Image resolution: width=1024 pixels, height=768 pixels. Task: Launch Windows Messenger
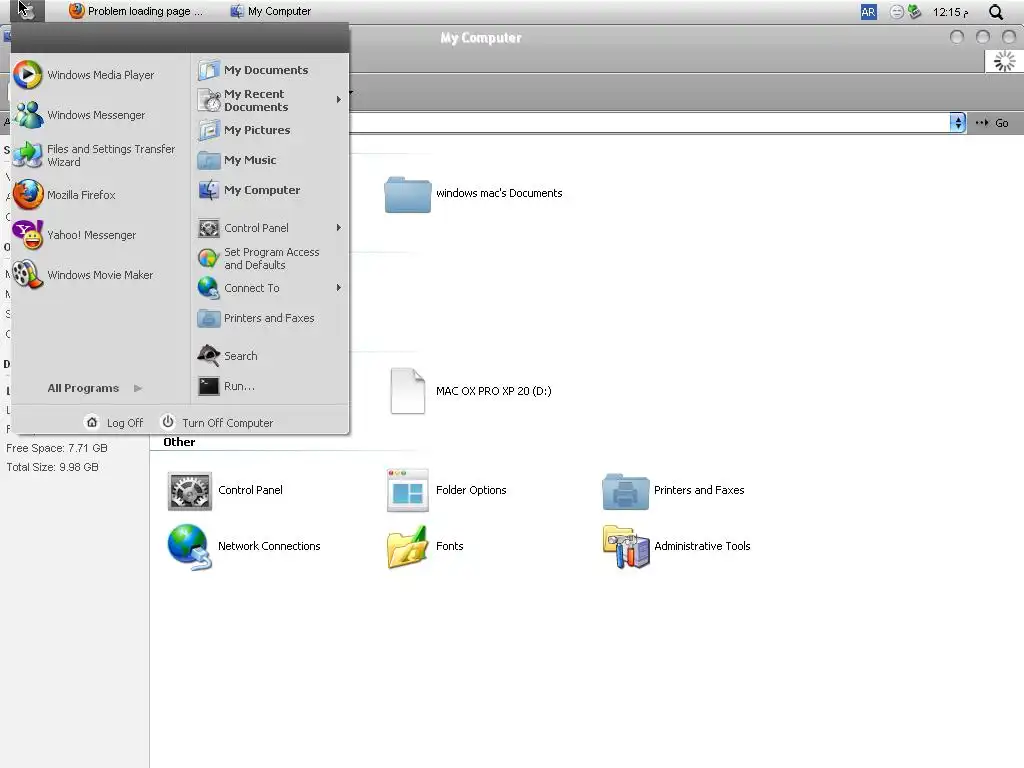(x=80, y=115)
